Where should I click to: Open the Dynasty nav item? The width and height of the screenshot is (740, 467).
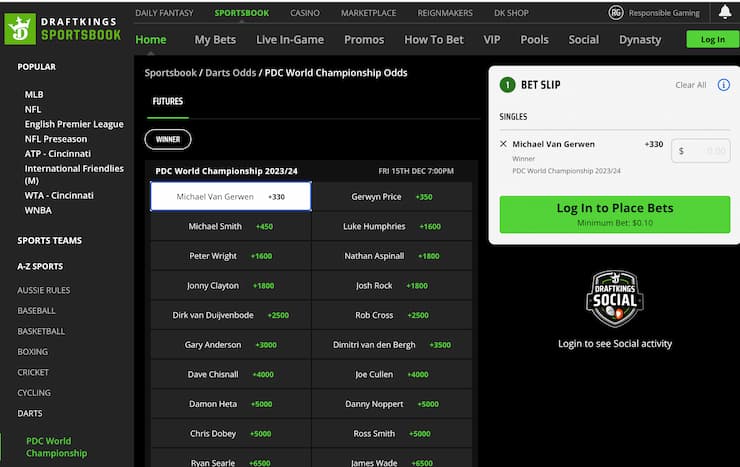(x=640, y=40)
